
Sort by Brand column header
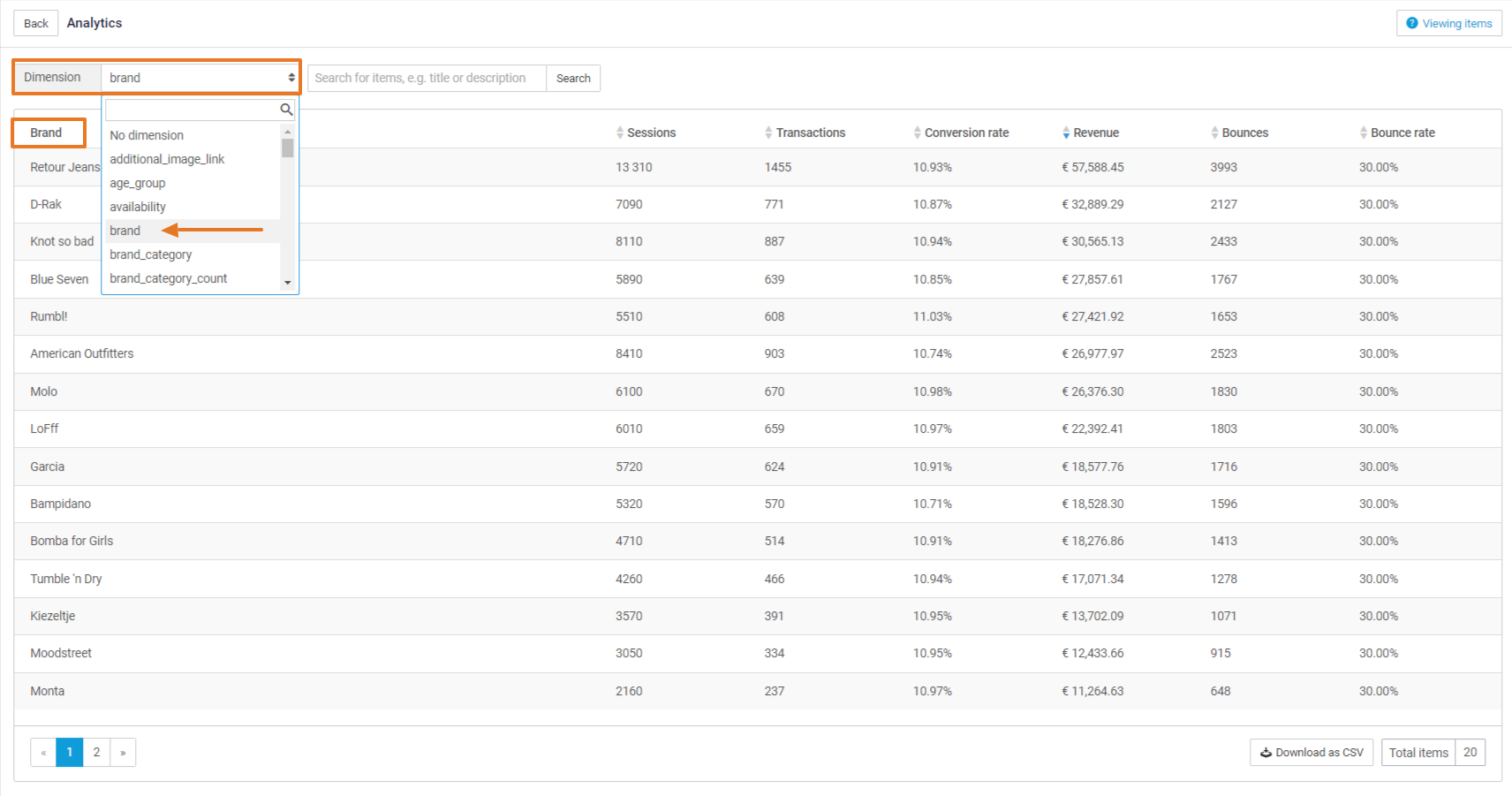point(46,133)
